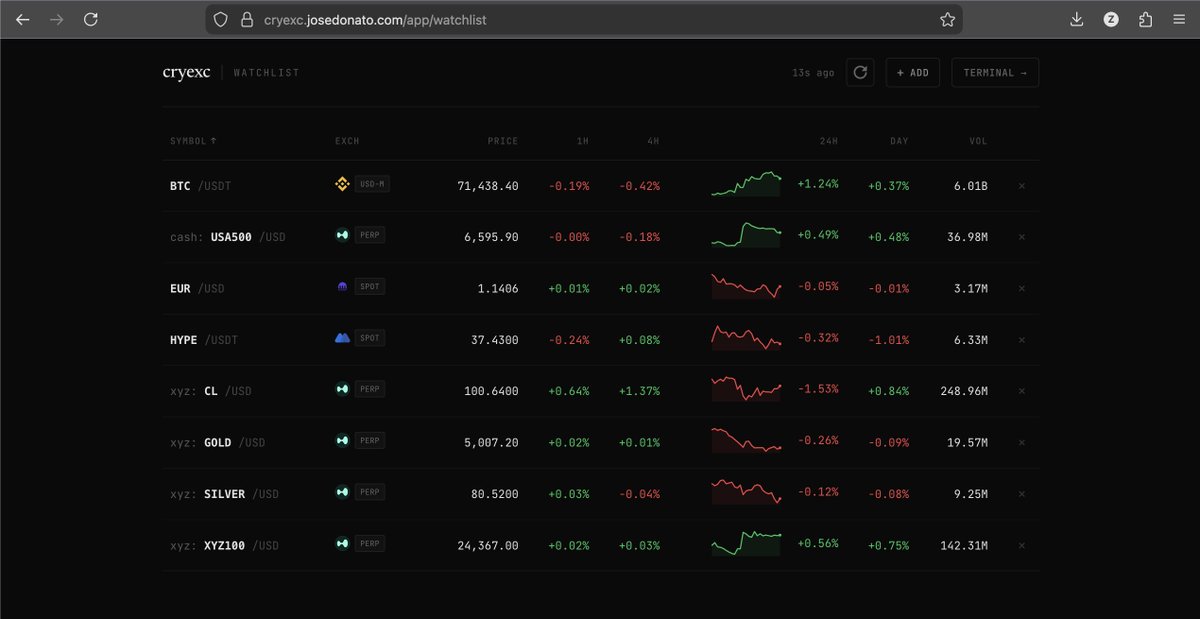
Task: Open the cash: USA500 /USD symbol
Action: (x=228, y=237)
